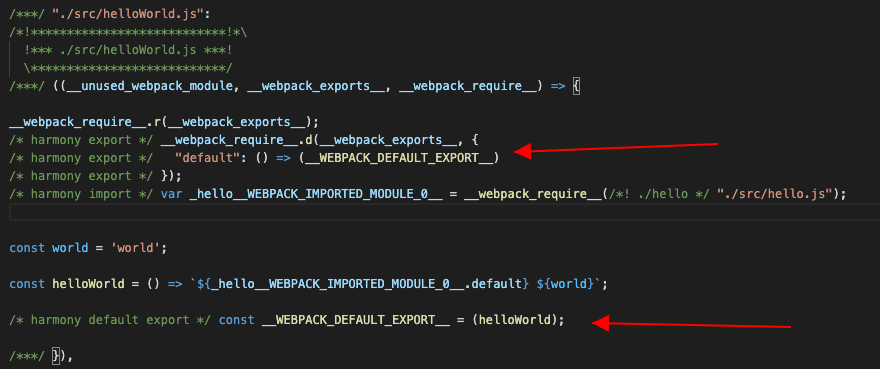Click the !*** ./src/helloWorld.js ***! comment line
This screenshot has height=369, width=880.
click(x=128, y=50)
